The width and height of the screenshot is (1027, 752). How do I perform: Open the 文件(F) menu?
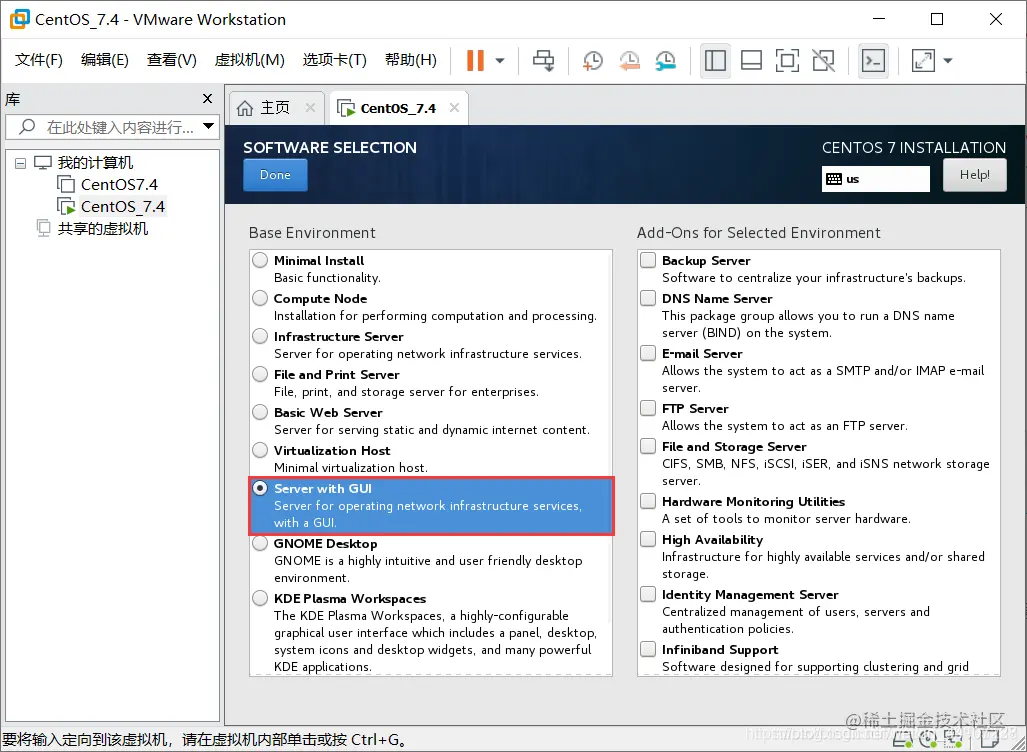pyautogui.click(x=39, y=60)
